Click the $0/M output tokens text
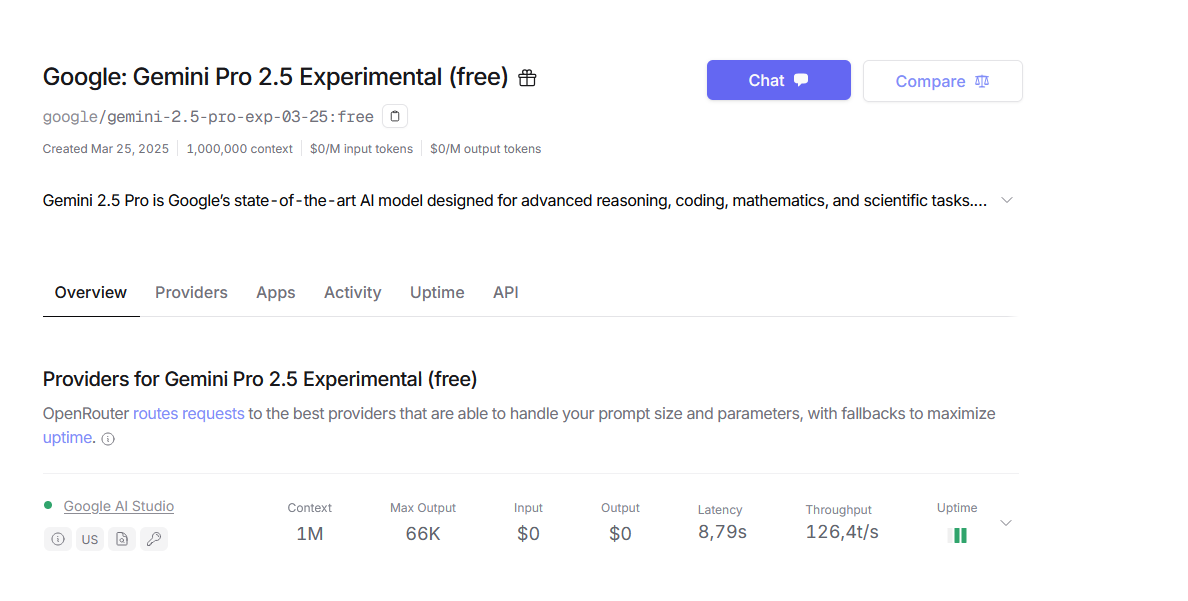This screenshot has height=601, width=1188. click(486, 149)
